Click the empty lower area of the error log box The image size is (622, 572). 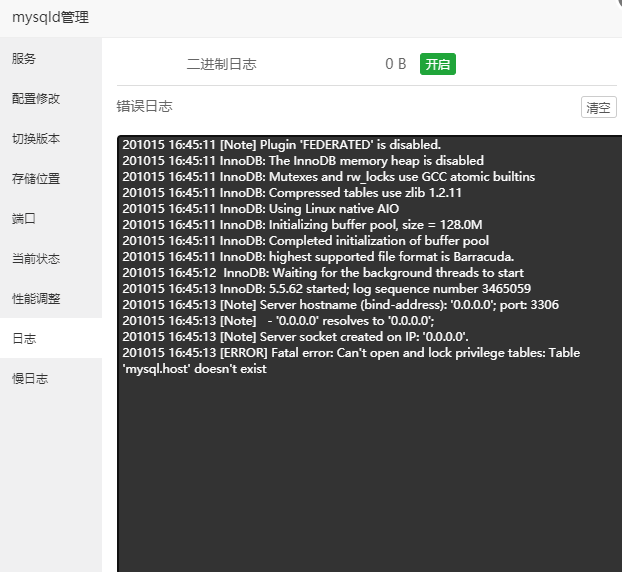tap(369, 476)
